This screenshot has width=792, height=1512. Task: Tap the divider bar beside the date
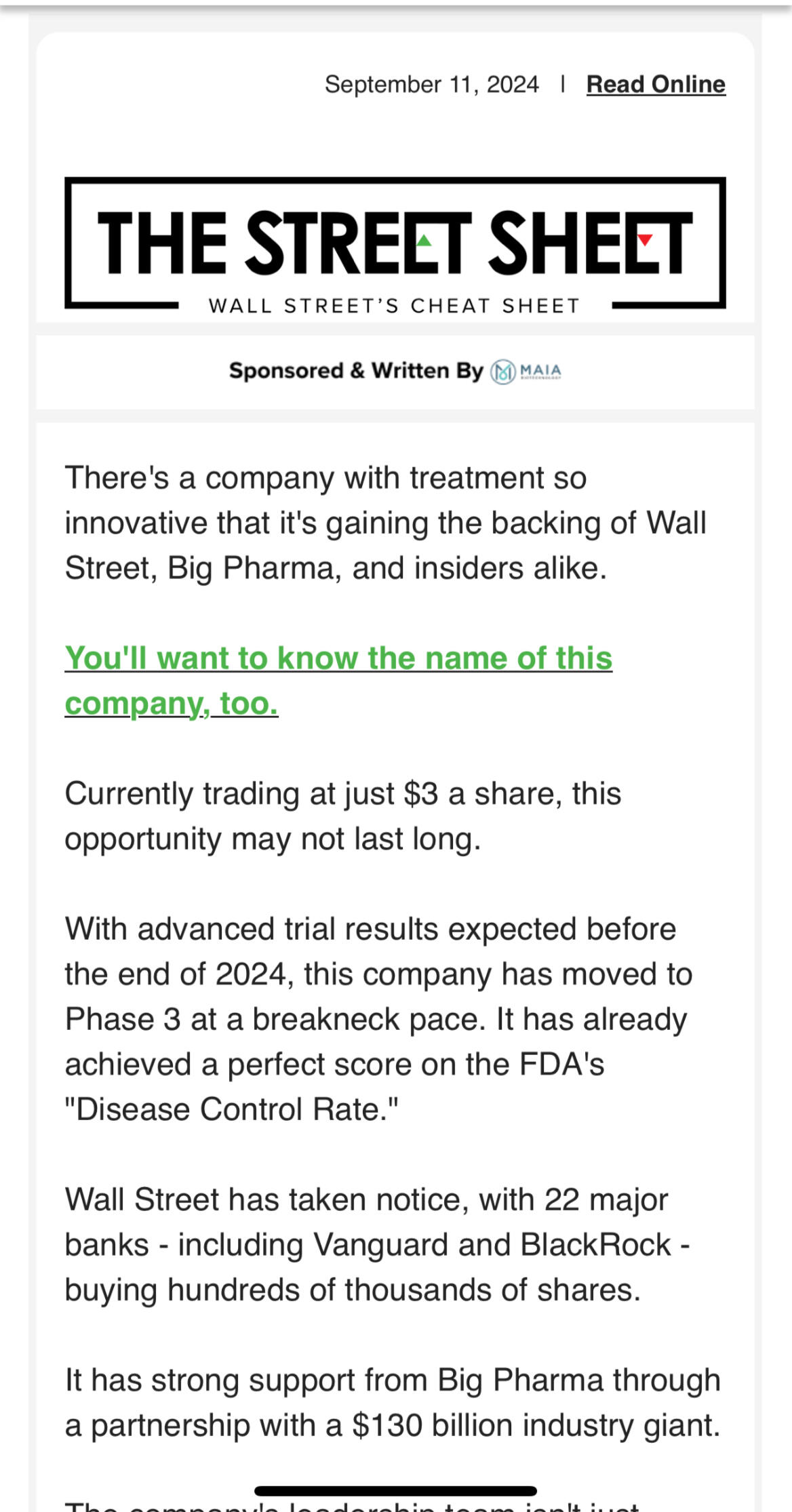(x=563, y=84)
